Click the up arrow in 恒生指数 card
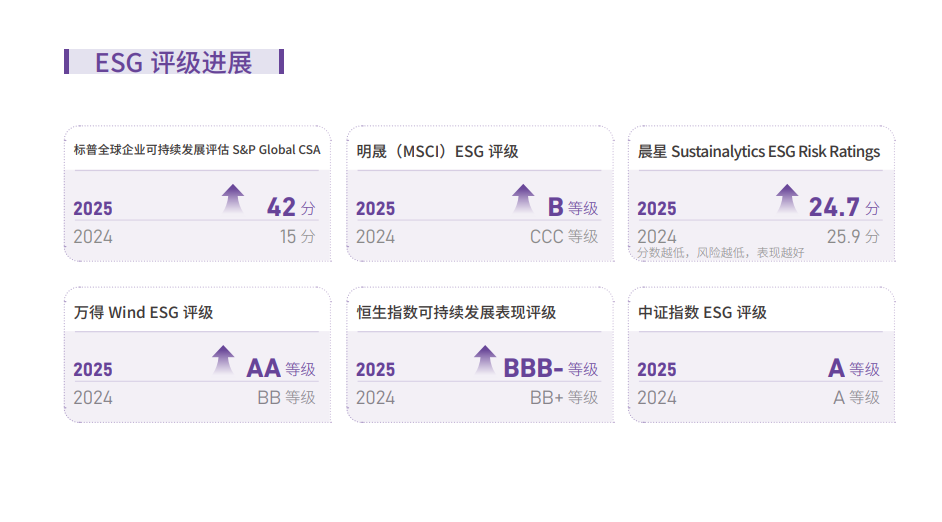Viewport: 942px width, 522px height. 485,360
